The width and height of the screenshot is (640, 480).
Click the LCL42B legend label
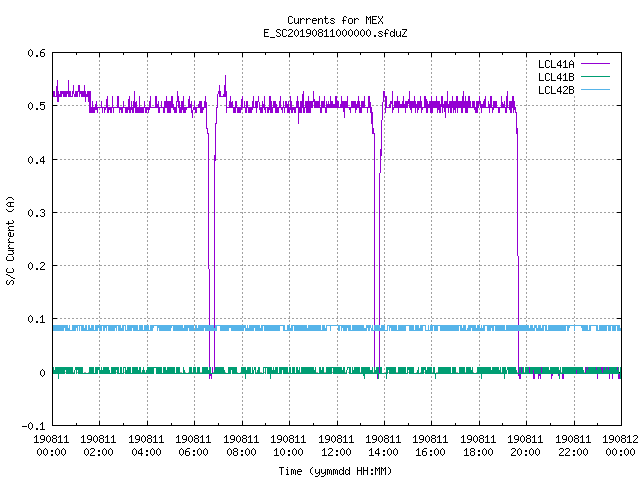click(x=556, y=90)
